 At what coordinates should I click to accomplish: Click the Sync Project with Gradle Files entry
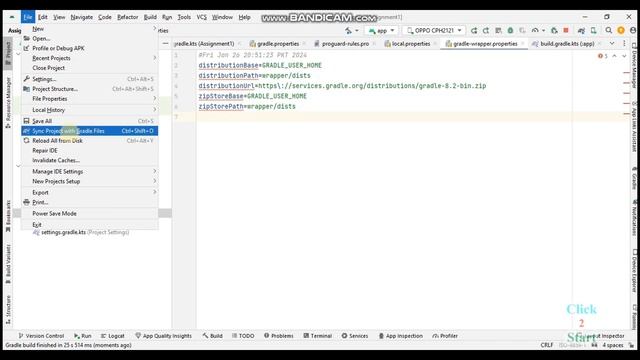point(89,131)
